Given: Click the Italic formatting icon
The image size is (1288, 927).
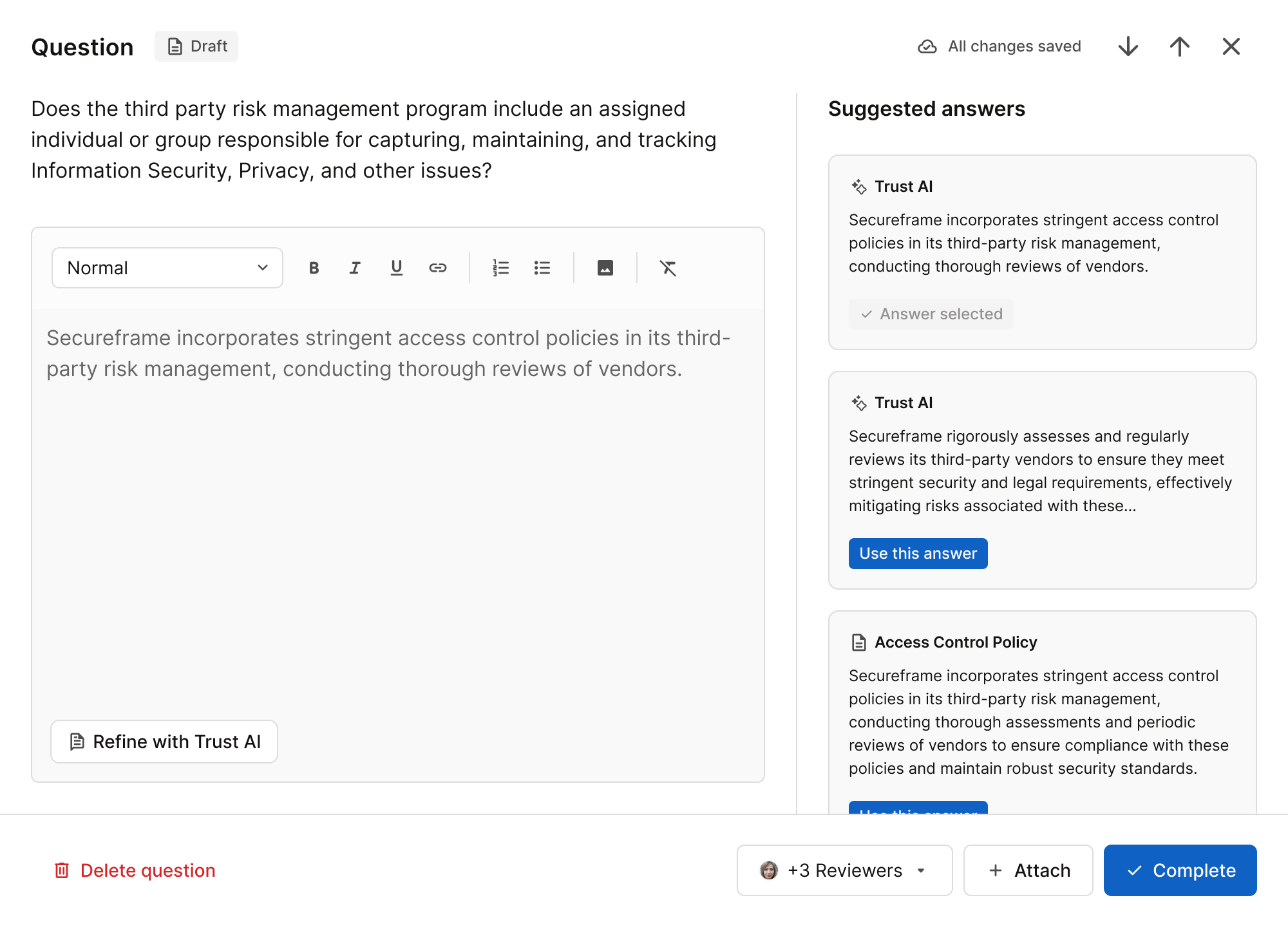Looking at the screenshot, I should point(355,268).
